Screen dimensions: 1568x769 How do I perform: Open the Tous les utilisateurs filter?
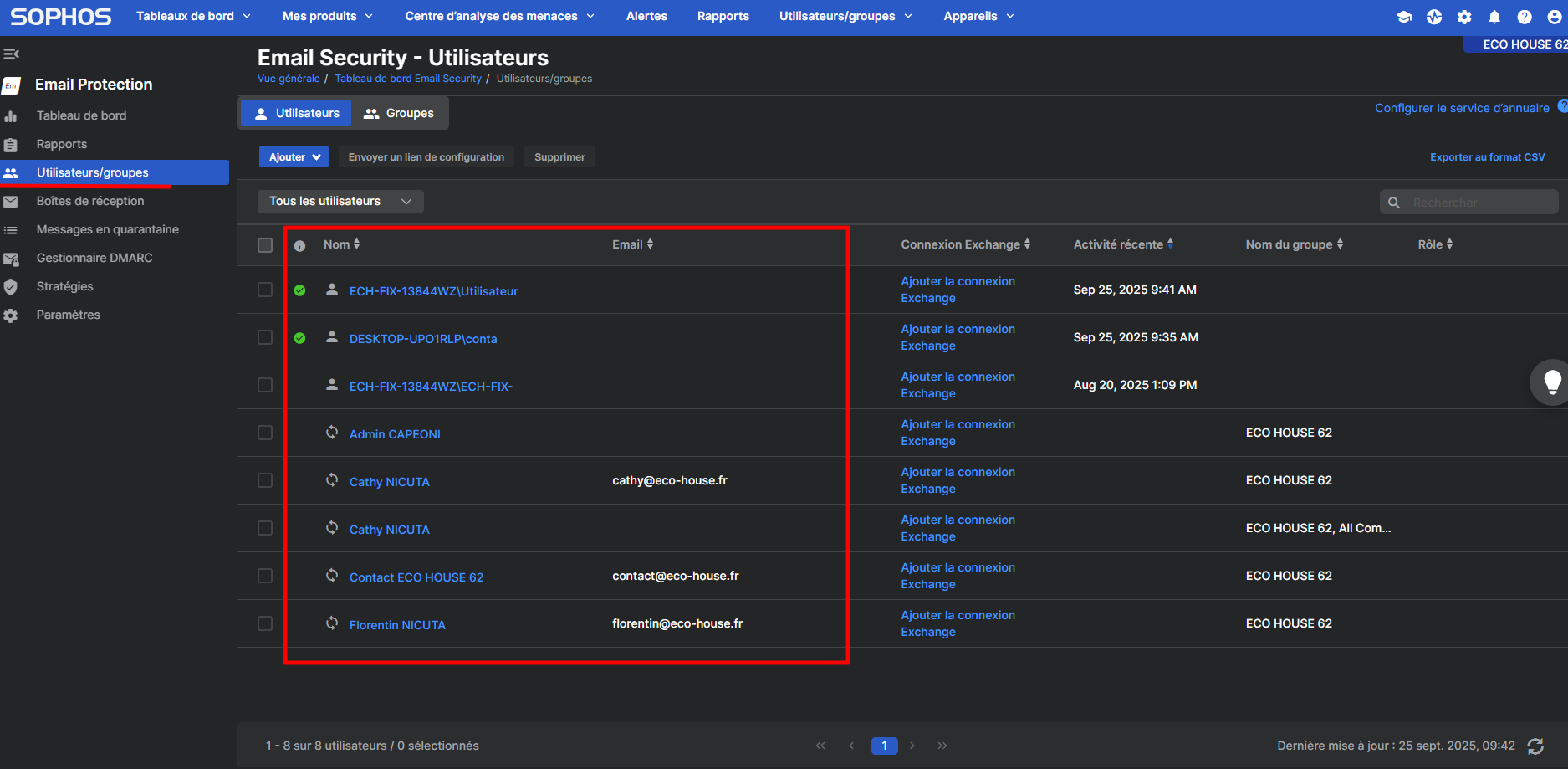[340, 202]
